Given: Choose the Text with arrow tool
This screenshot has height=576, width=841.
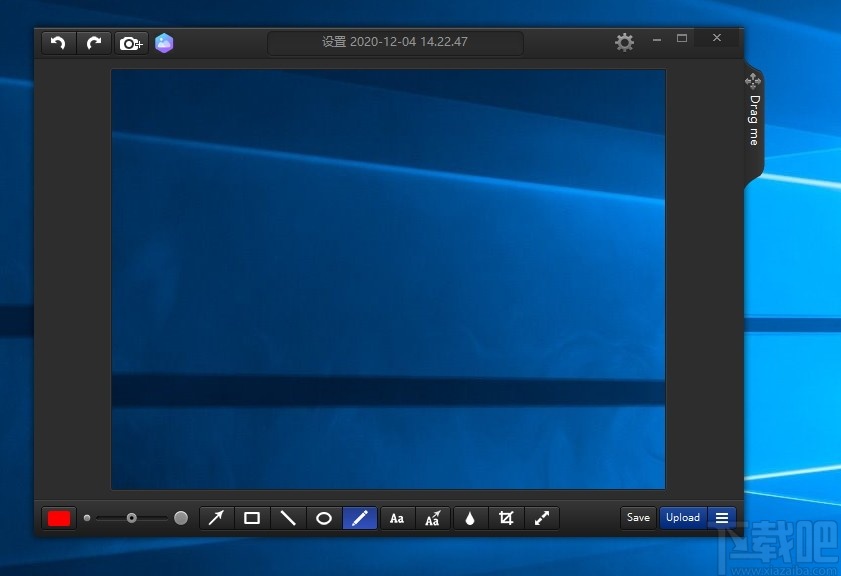Looking at the screenshot, I should click(x=433, y=518).
